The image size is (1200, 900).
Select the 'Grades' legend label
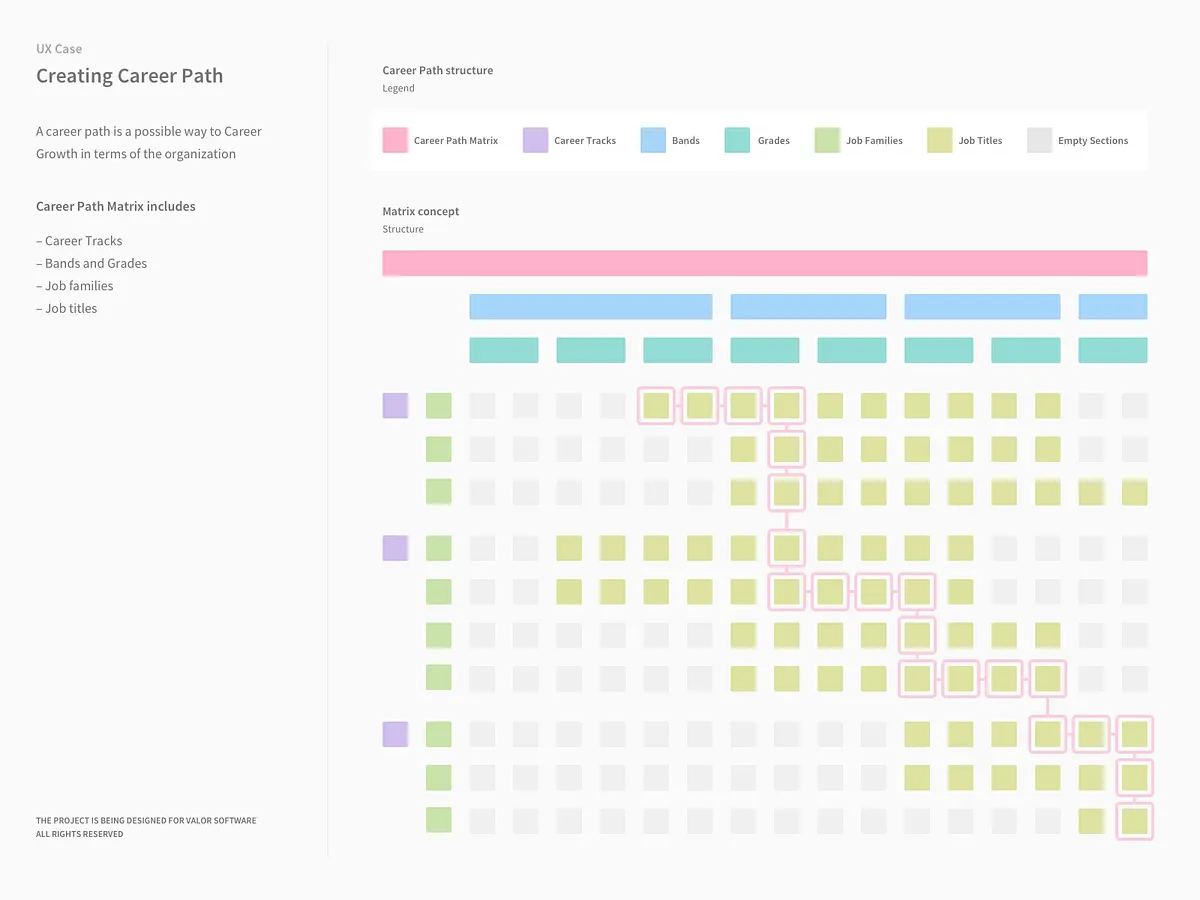774,141
